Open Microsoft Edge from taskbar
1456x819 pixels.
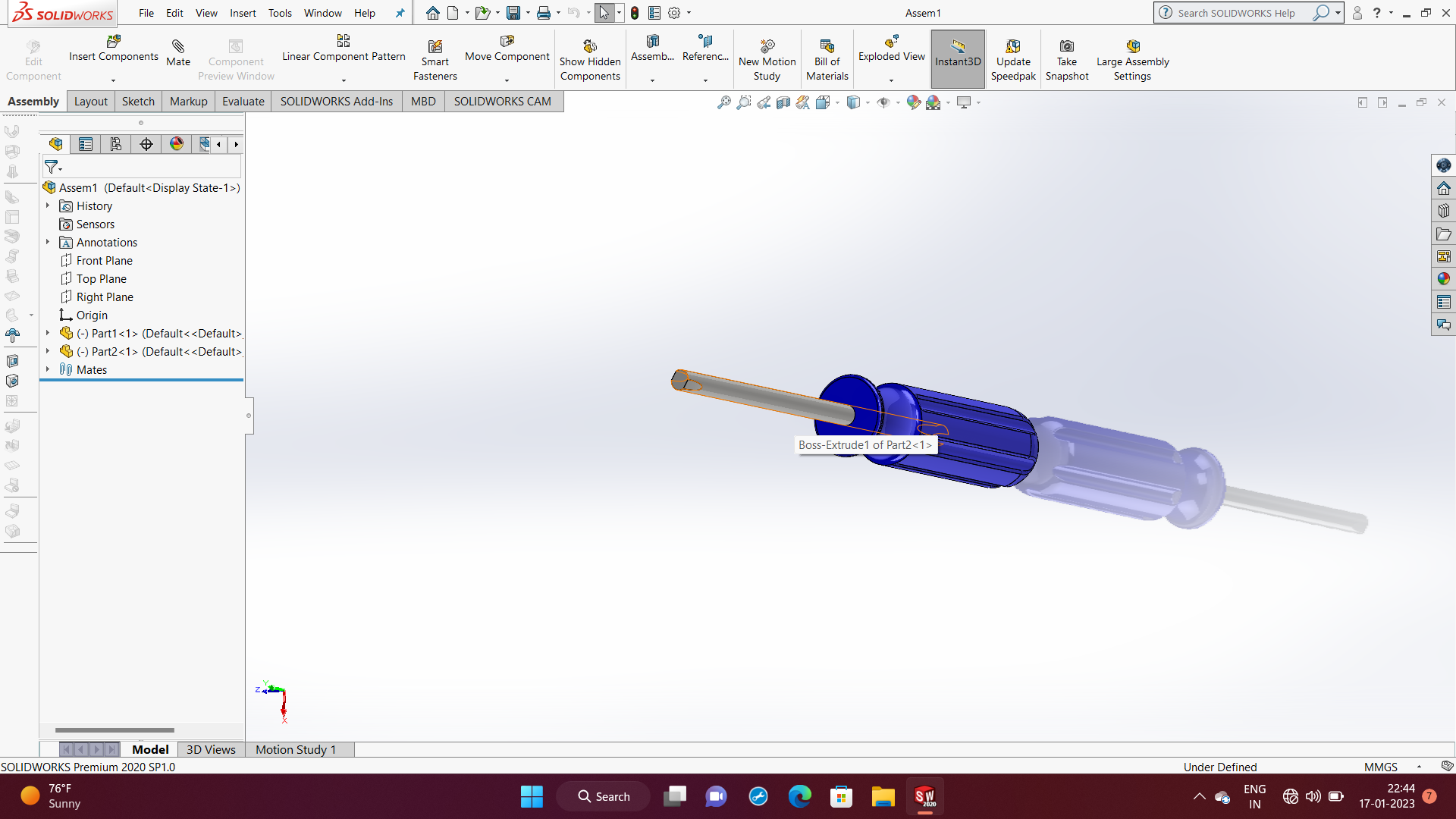pos(799,796)
